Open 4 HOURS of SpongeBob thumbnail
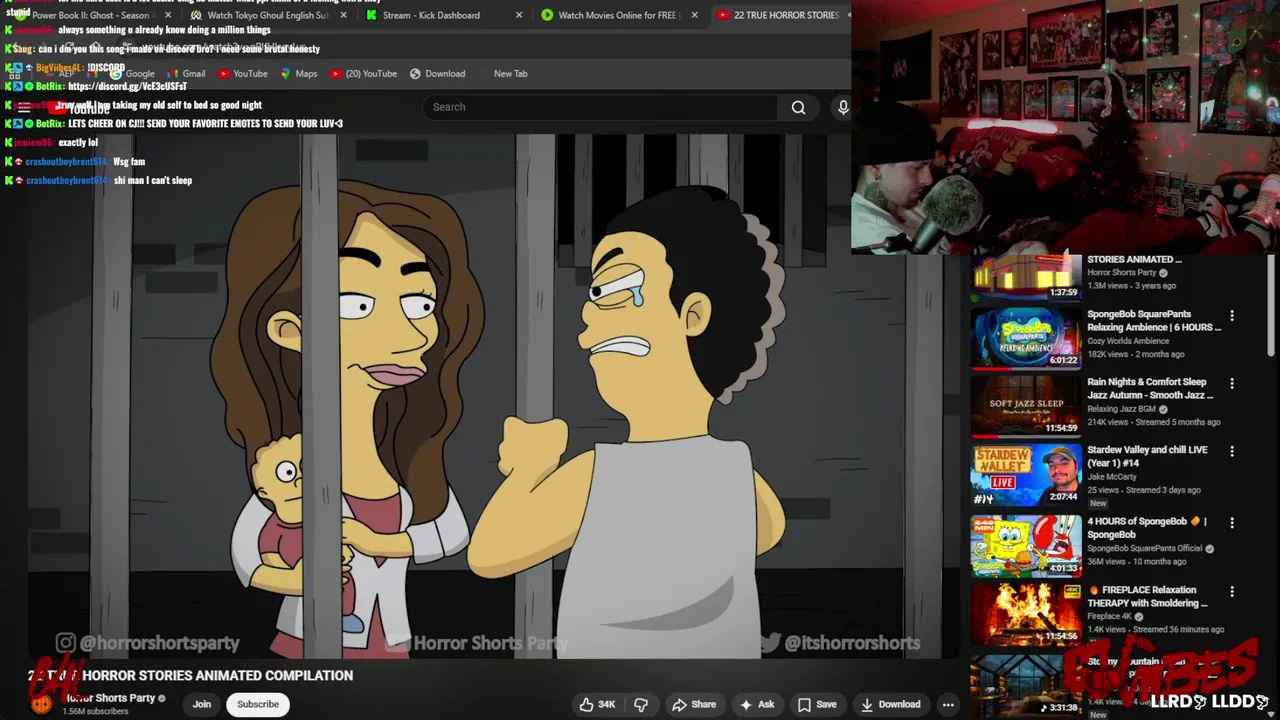Screen dimensions: 1280x720 click(1026, 546)
